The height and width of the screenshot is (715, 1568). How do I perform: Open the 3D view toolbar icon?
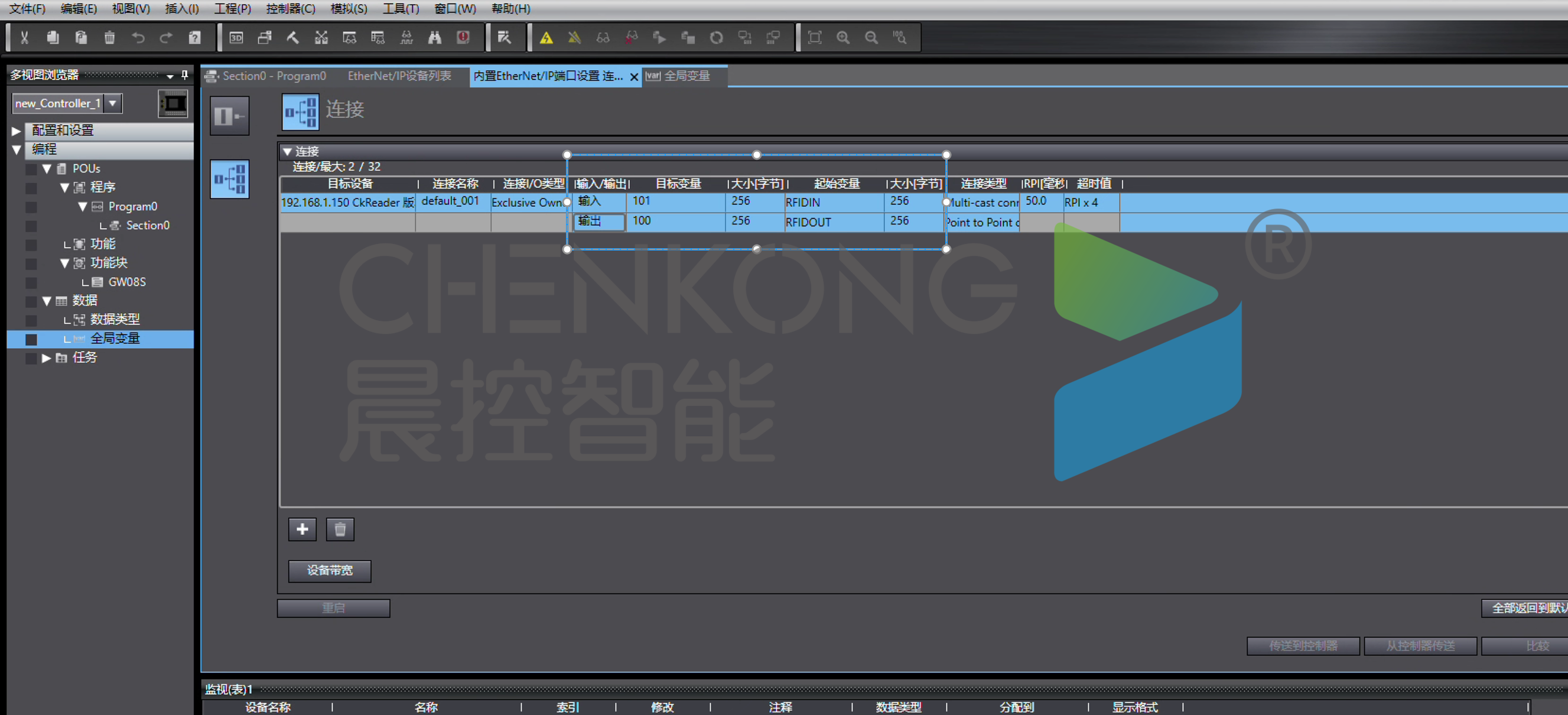click(236, 38)
